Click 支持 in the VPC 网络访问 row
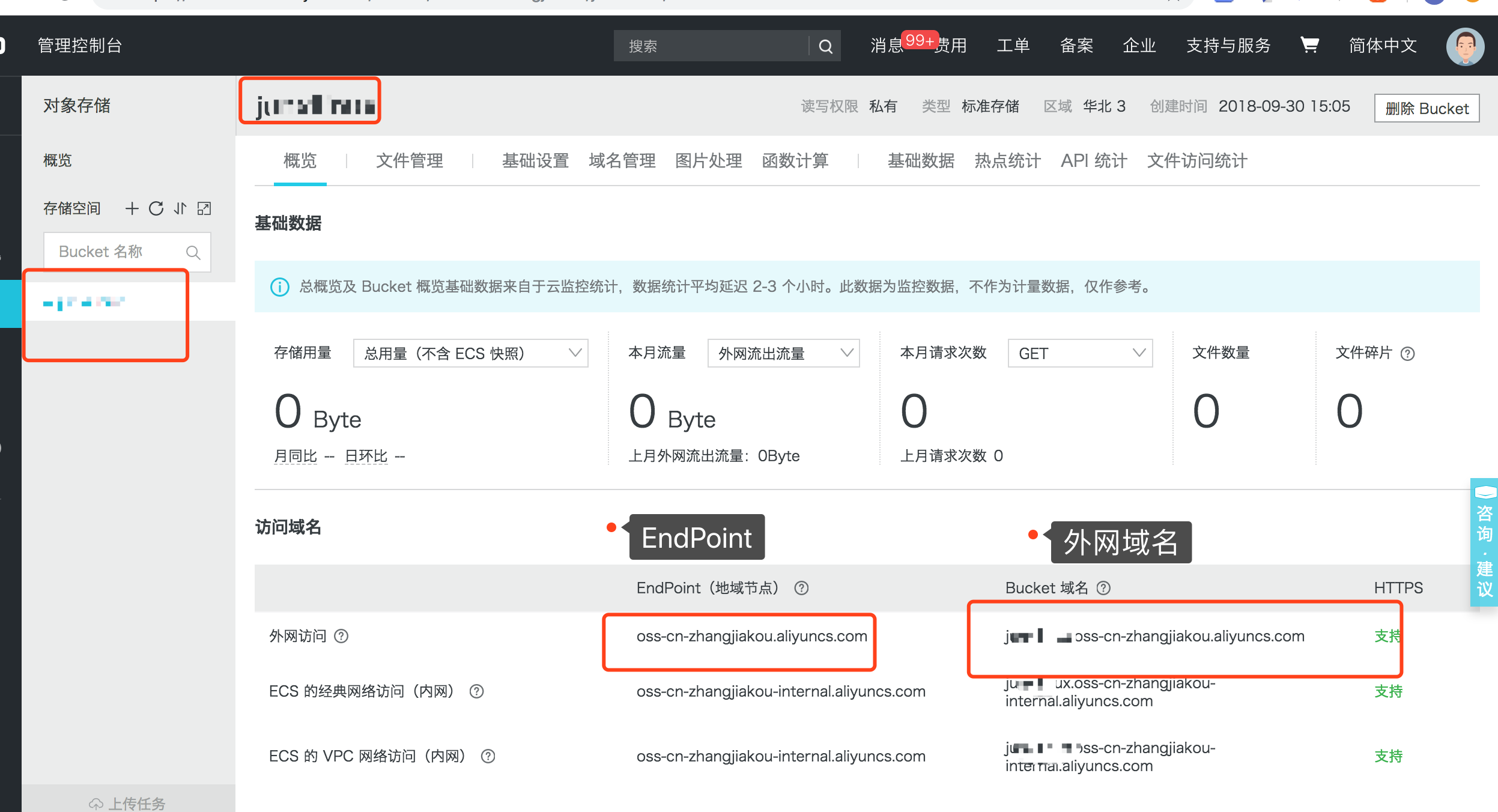The height and width of the screenshot is (812, 1498). pos(1388,756)
